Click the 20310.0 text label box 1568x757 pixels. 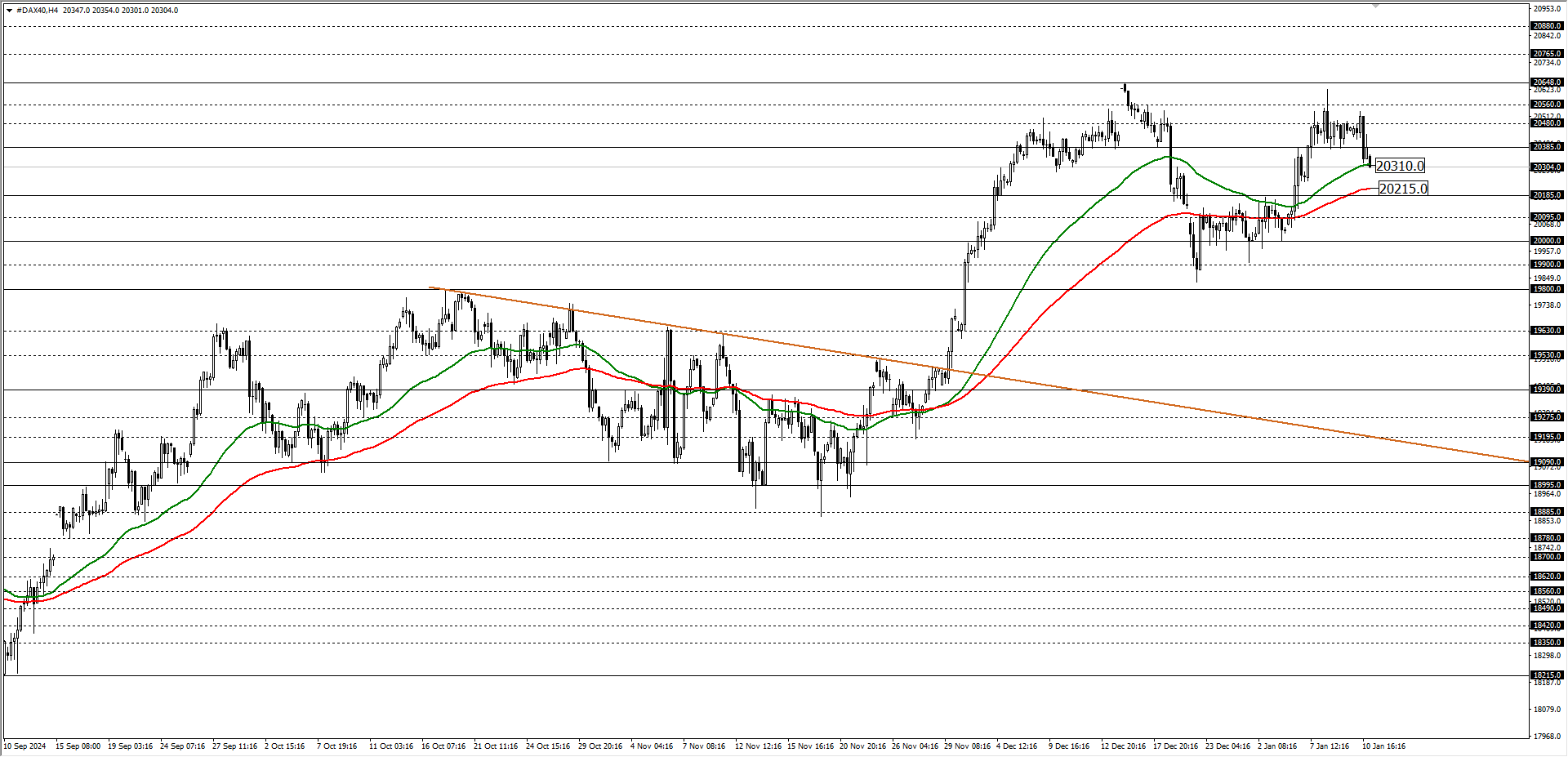pyautogui.click(x=1400, y=166)
